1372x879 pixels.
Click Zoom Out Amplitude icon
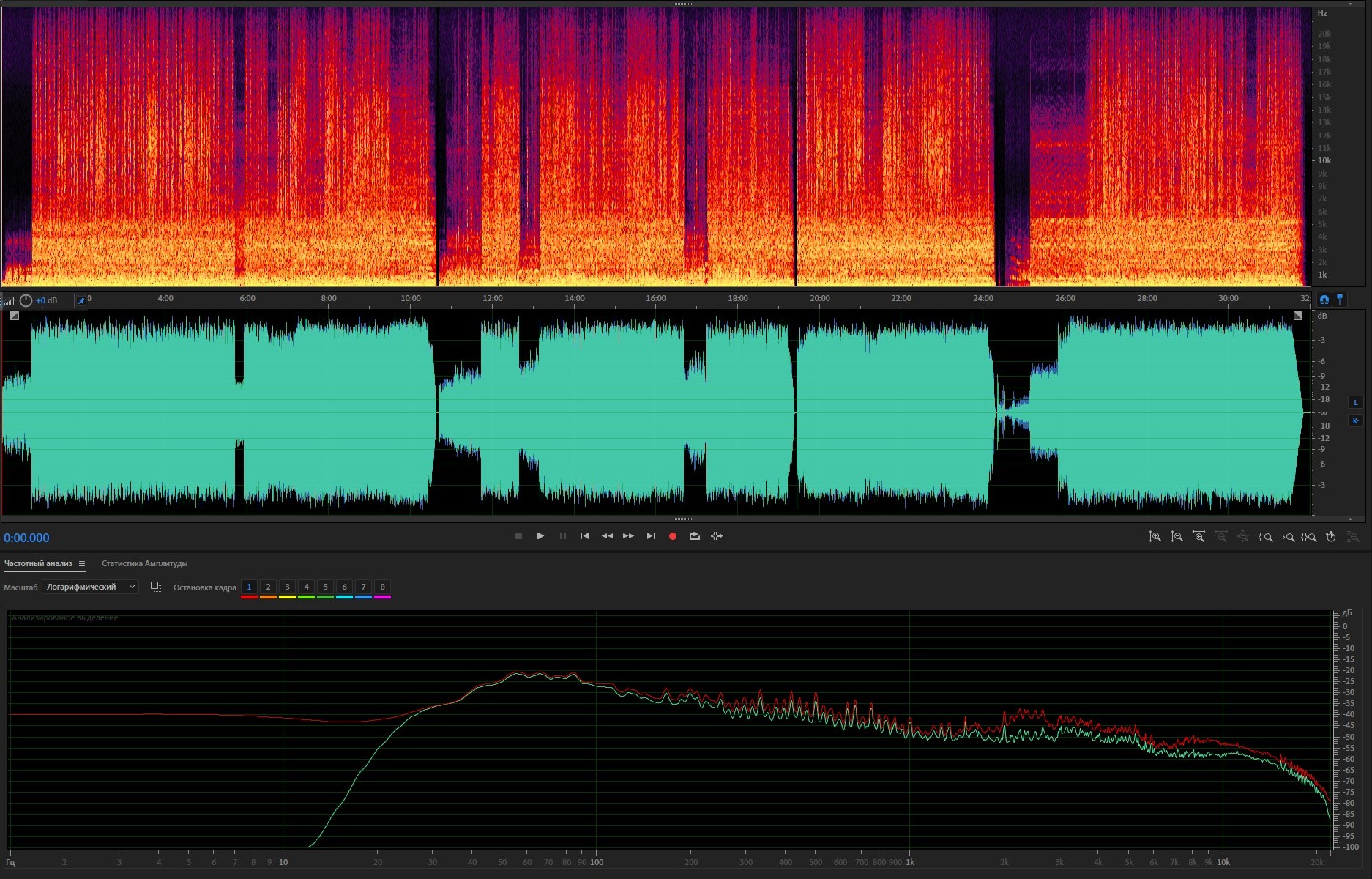click(x=1177, y=537)
